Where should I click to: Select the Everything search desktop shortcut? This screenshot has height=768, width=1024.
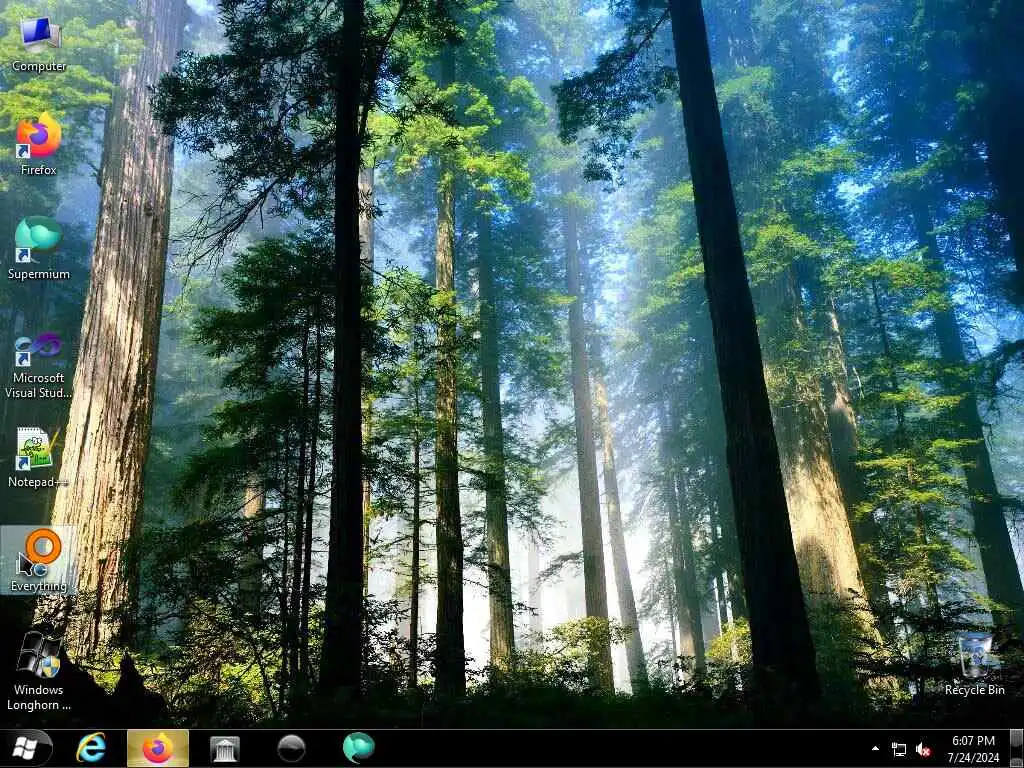tap(39, 560)
